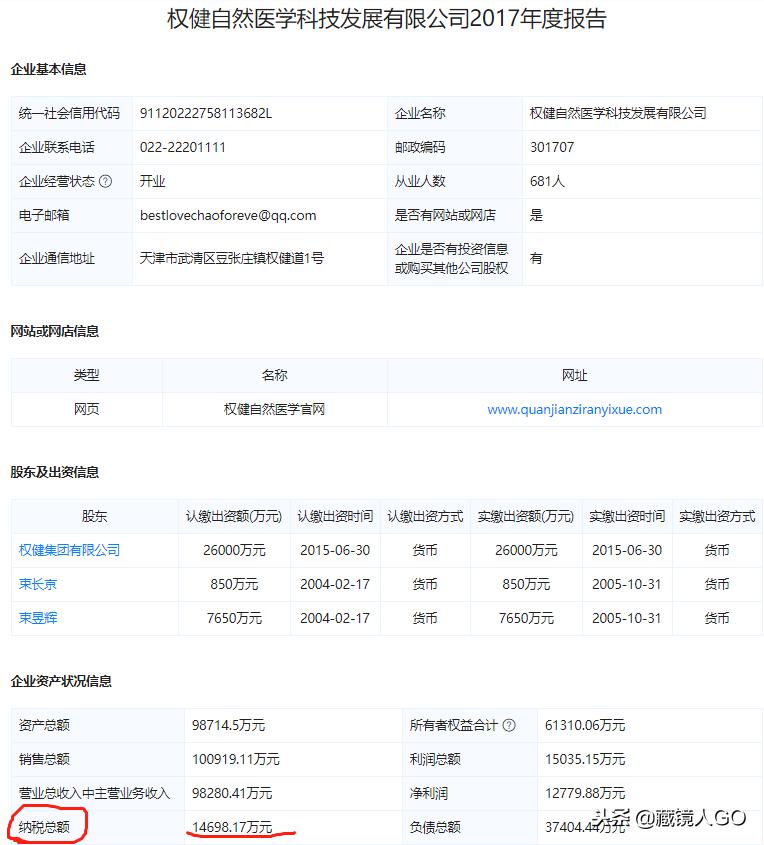Viewport: 764px width, 845px height.
Task: Click the 网站或网店信息 section heading
Action: [55, 331]
